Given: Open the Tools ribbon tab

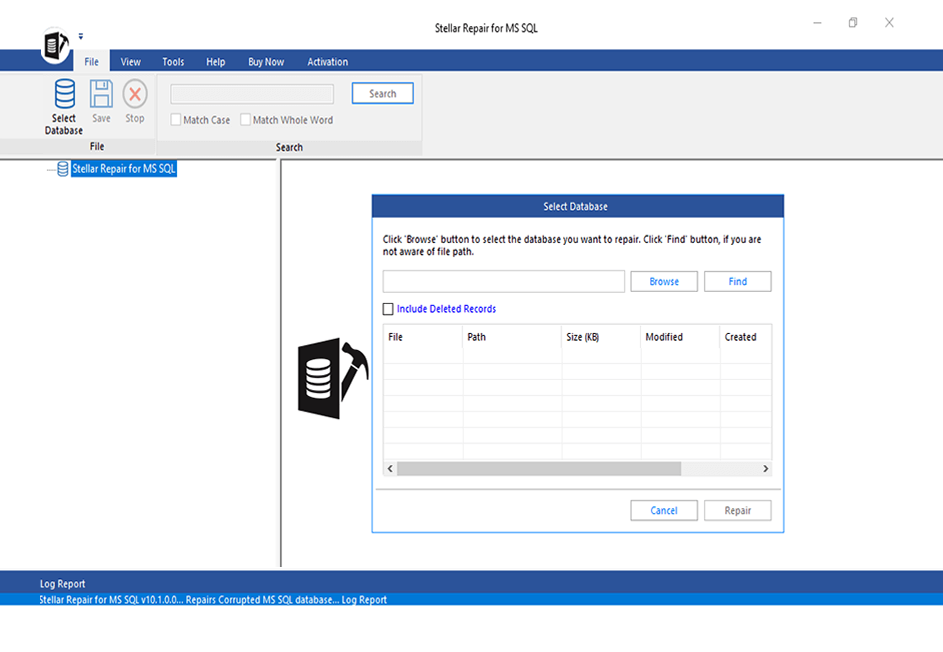Looking at the screenshot, I should click(x=173, y=62).
